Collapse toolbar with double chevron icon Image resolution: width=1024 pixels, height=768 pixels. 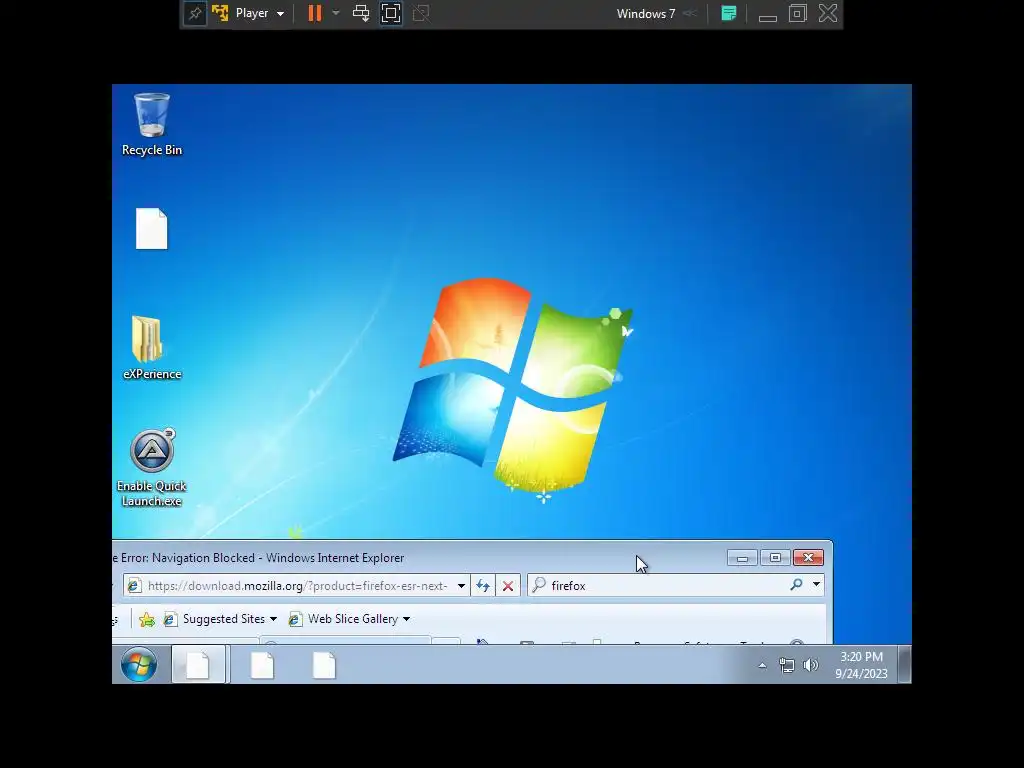coord(690,13)
